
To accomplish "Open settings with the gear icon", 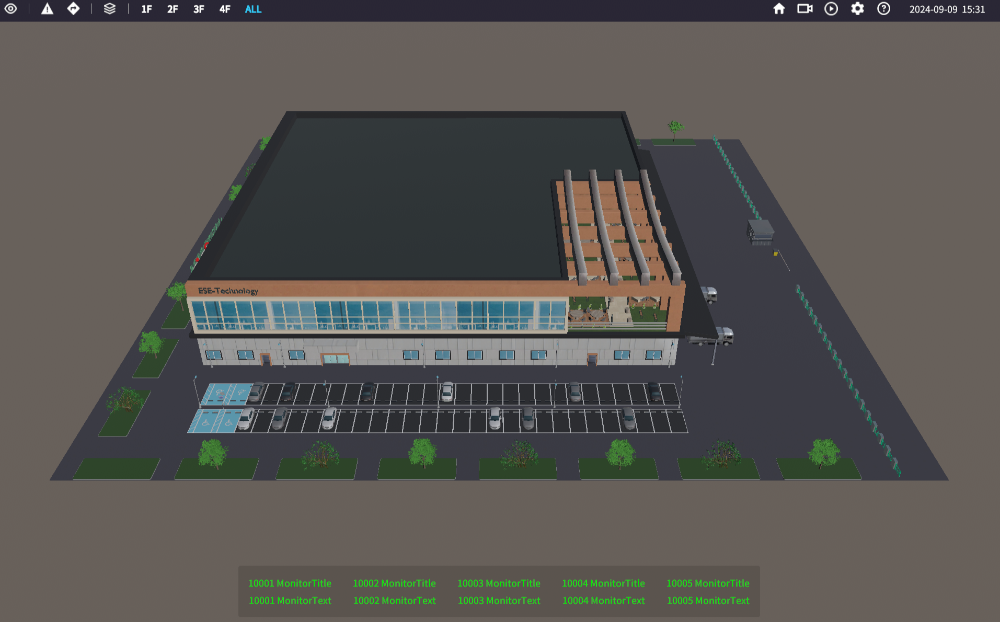I will pos(857,9).
